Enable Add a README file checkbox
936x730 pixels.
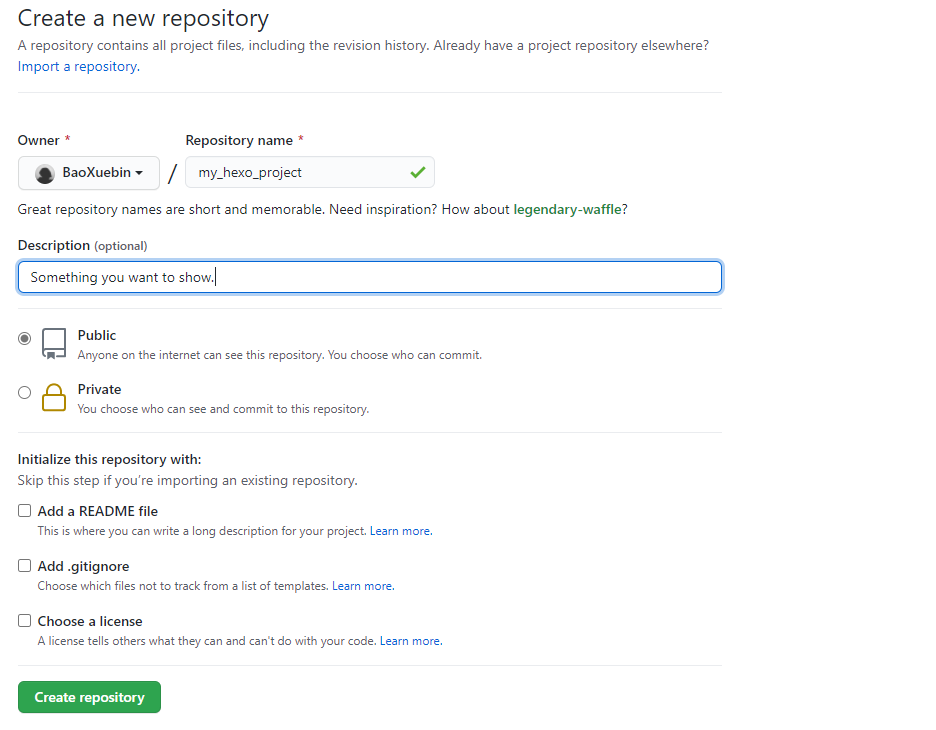click(25, 511)
